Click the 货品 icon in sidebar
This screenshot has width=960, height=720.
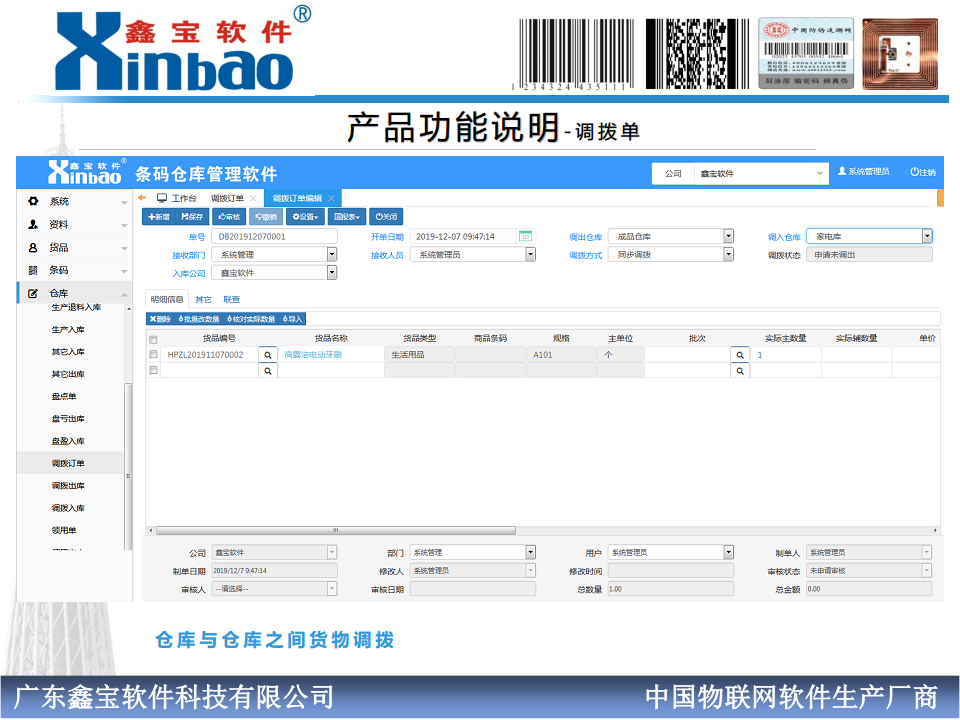pyautogui.click(x=33, y=247)
